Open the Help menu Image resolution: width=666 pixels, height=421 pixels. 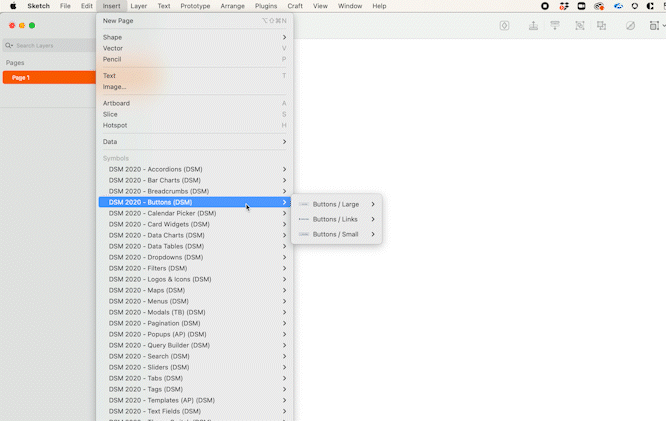click(379, 6)
